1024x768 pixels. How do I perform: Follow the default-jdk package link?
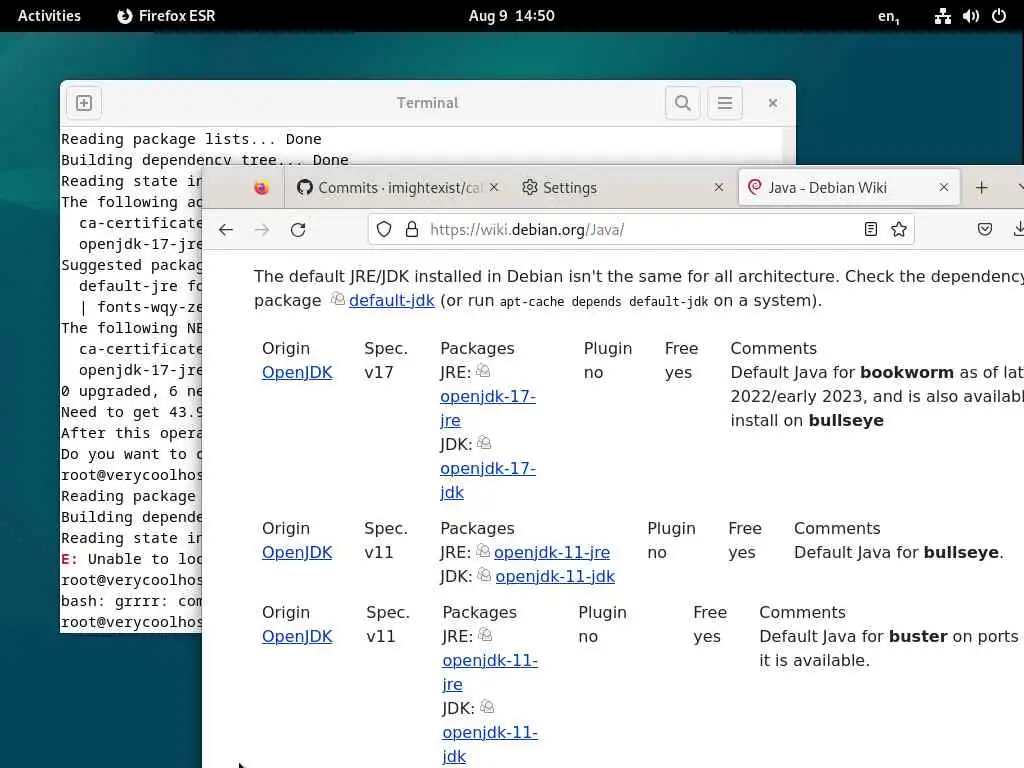point(391,300)
